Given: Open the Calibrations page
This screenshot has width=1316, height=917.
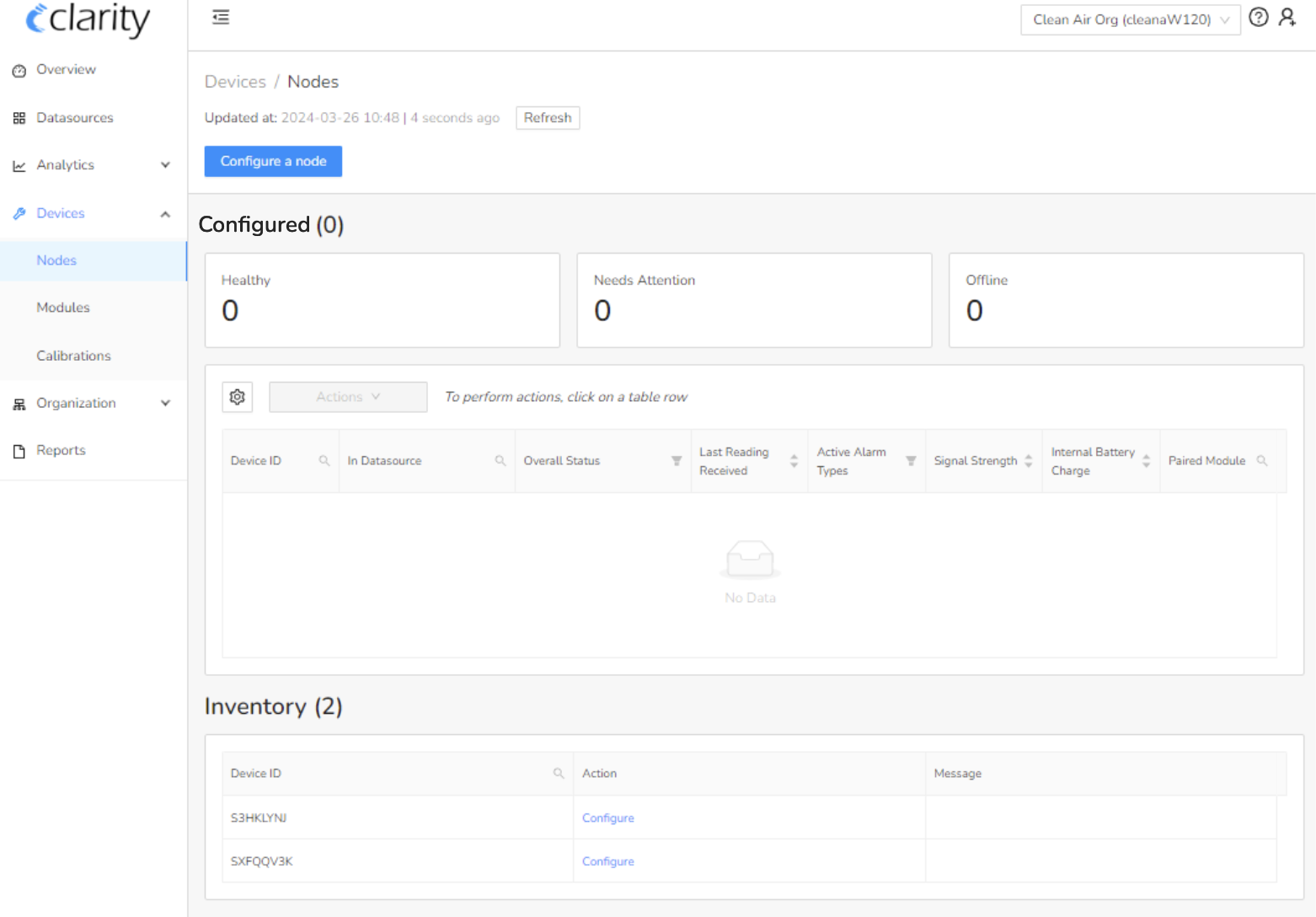Looking at the screenshot, I should click(73, 356).
